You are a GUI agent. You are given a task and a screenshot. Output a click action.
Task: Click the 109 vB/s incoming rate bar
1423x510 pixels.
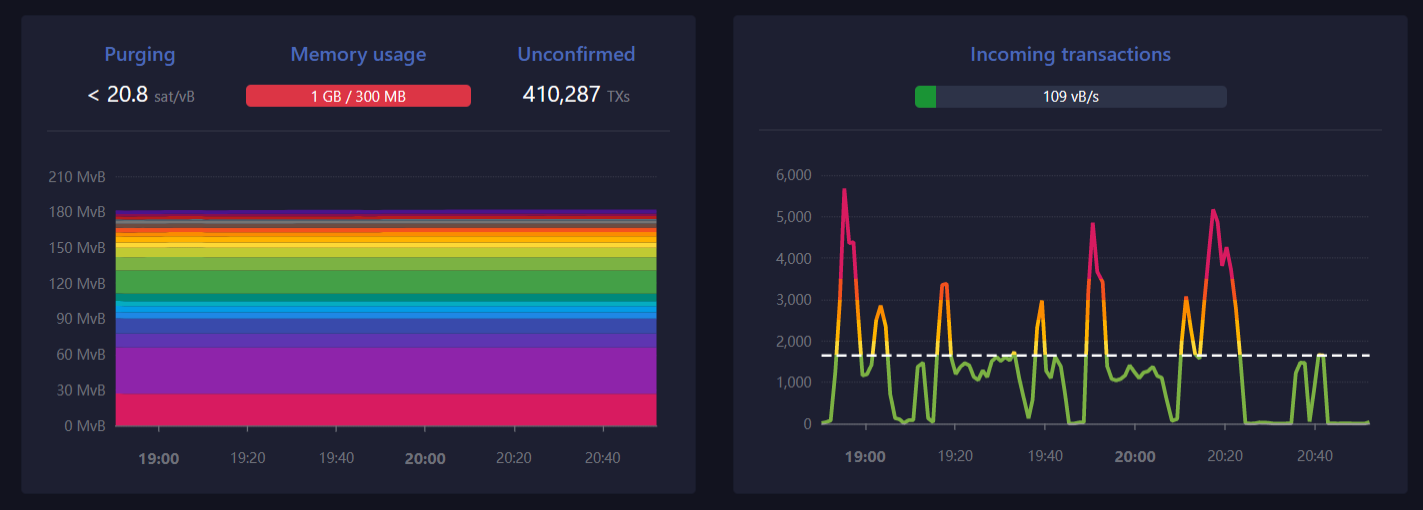[x=1070, y=97]
